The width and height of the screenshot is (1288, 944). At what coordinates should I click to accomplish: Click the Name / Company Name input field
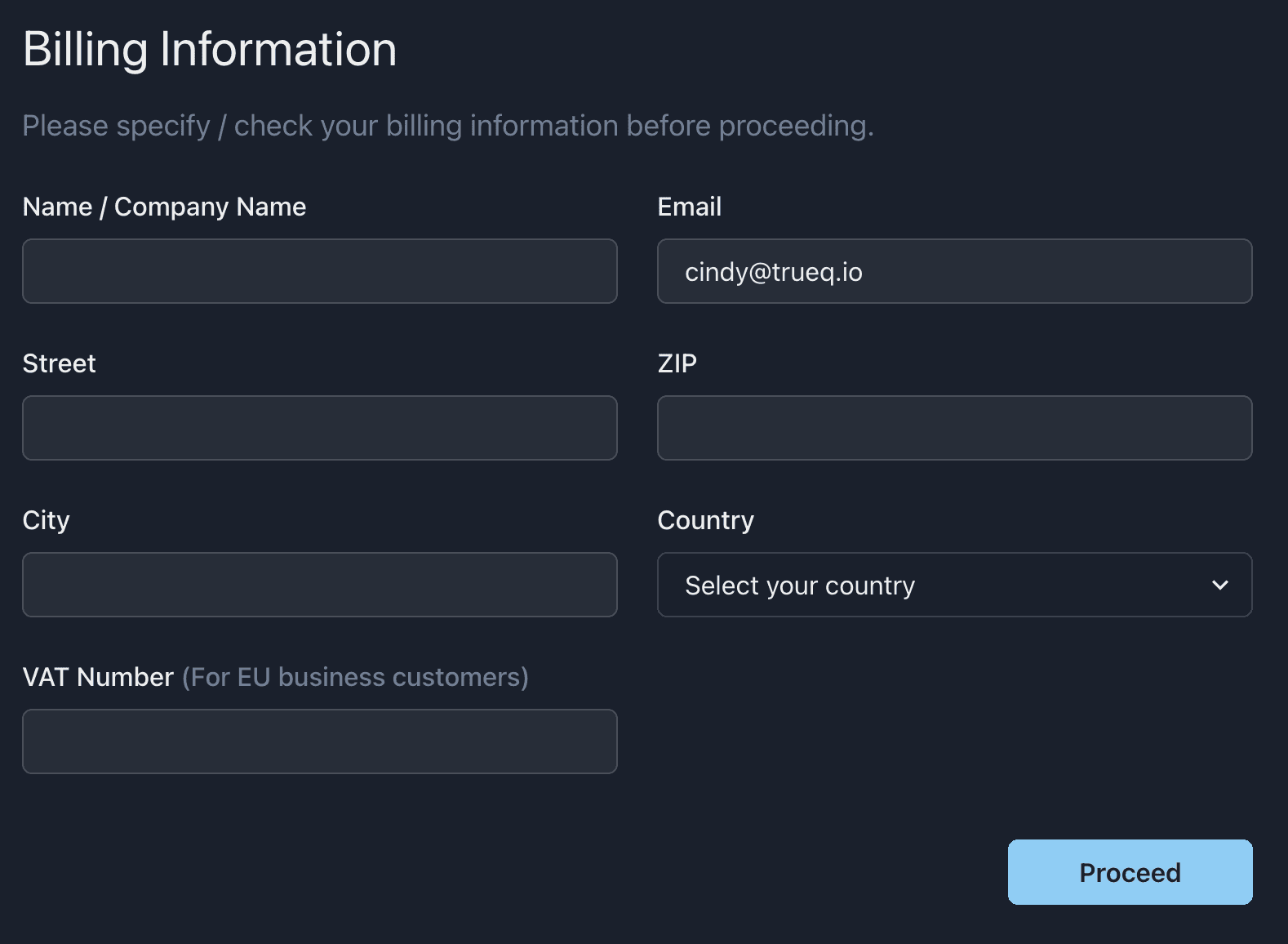(320, 271)
